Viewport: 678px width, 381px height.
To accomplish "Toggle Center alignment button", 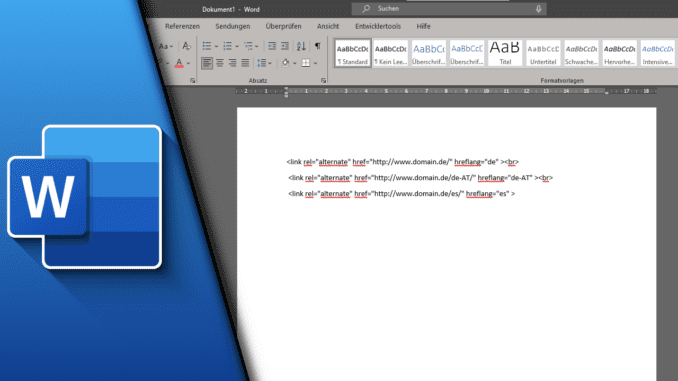I will pos(220,63).
